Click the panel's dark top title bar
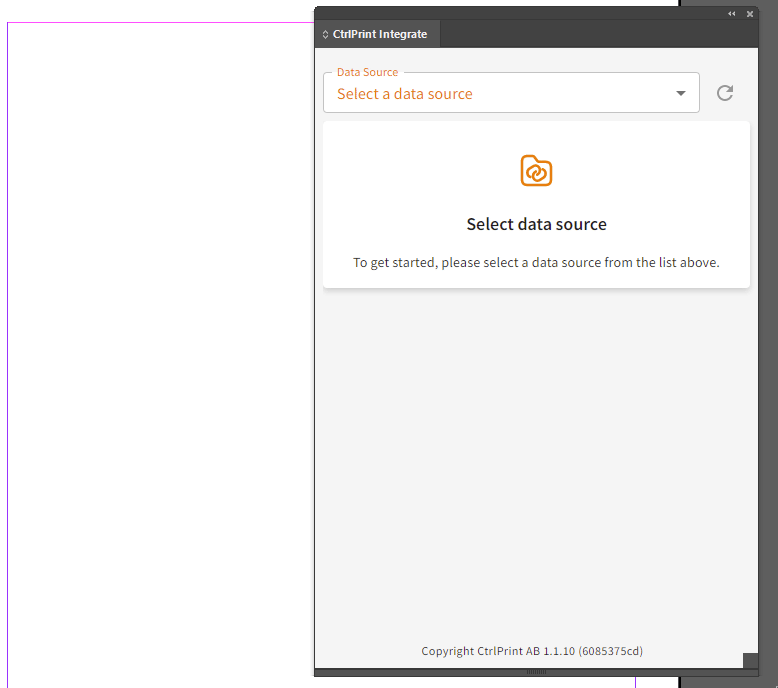 pos(520,13)
